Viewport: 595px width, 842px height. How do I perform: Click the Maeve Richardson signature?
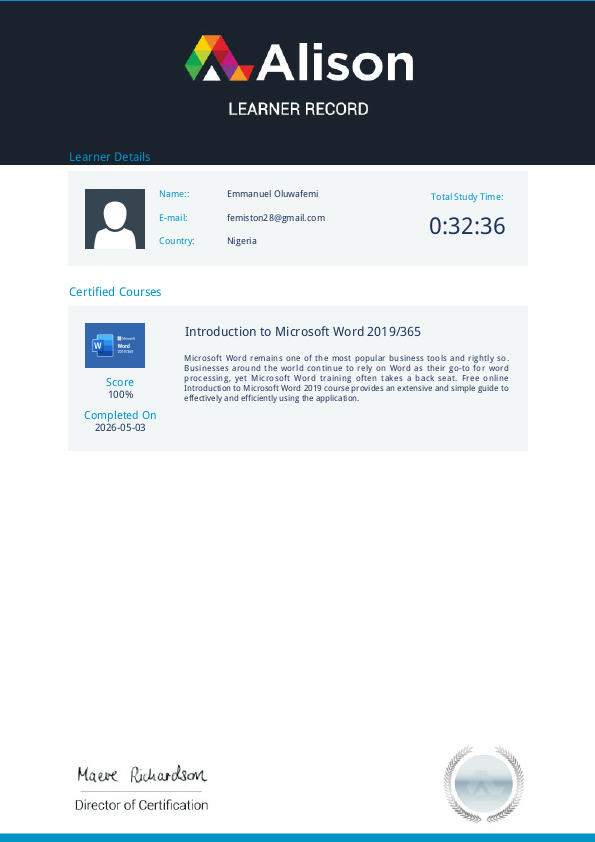click(142, 774)
